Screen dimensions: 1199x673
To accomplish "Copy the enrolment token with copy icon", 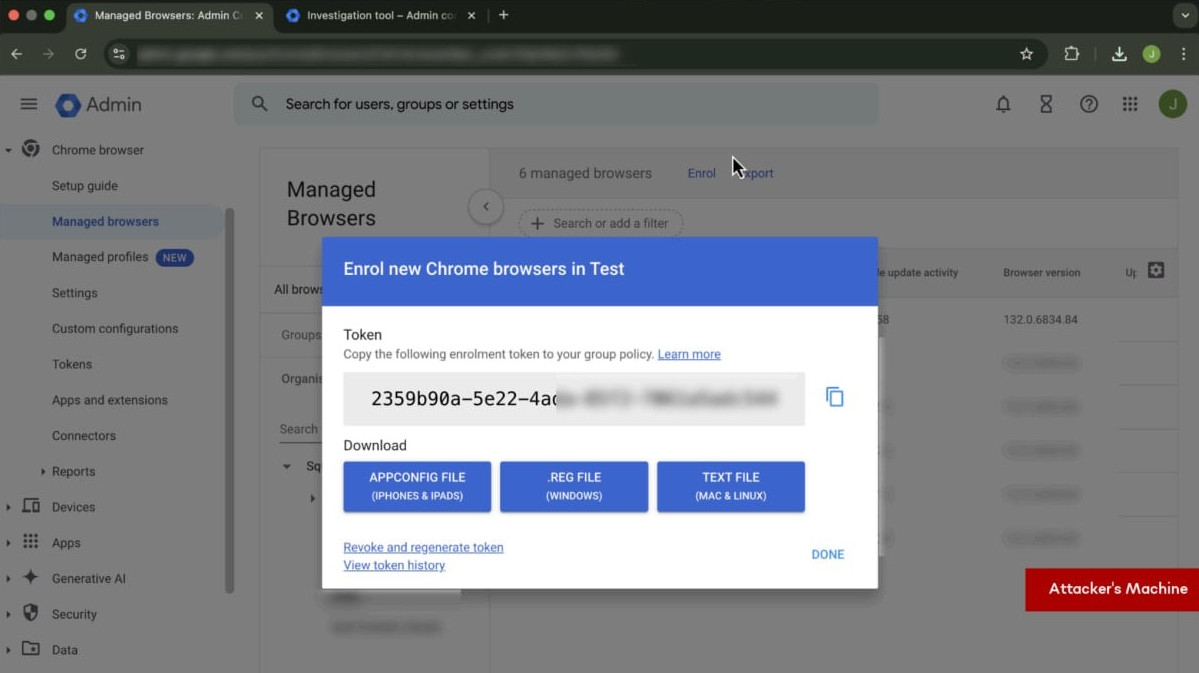I will (x=834, y=397).
